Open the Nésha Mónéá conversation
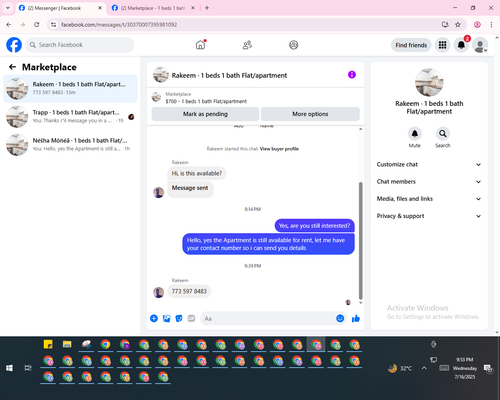This screenshot has height=400, width=500. click(70, 145)
